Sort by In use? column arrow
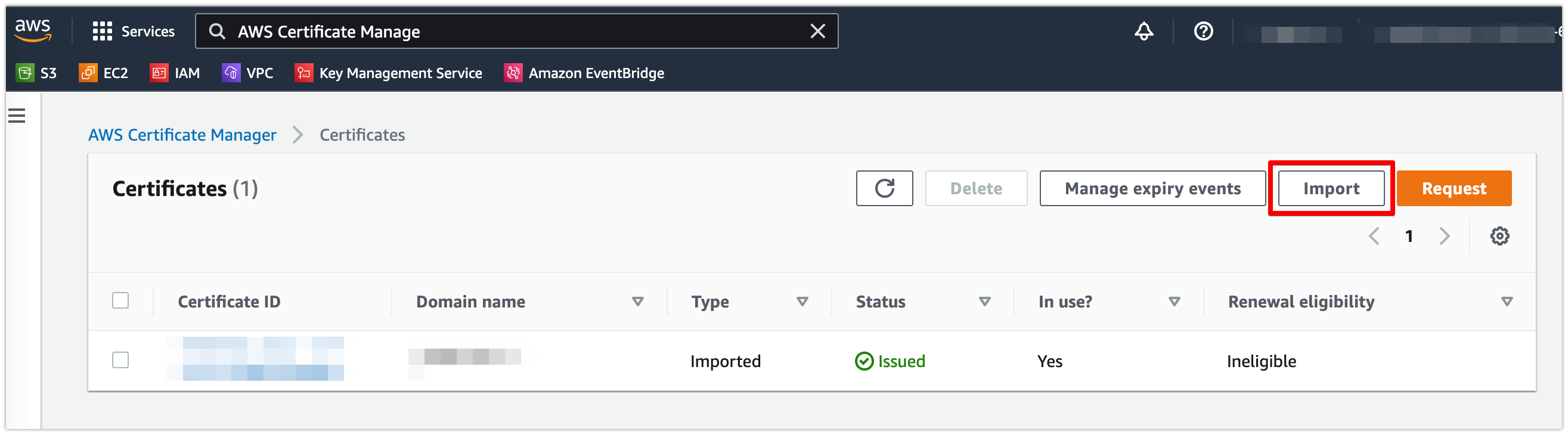Screen dimensions: 1568x435 (x=1174, y=302)
